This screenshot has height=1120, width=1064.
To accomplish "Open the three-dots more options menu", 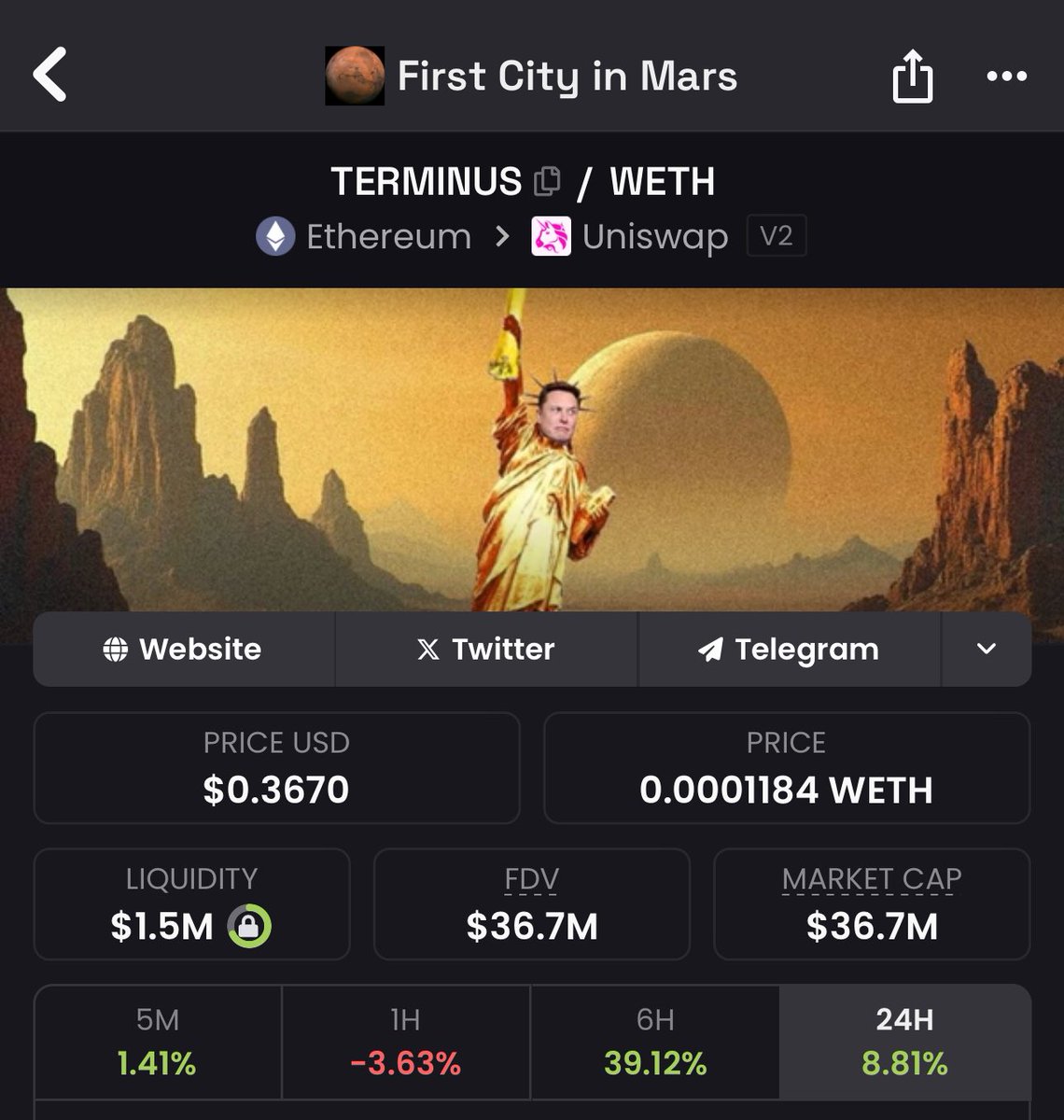I will click(x=1006, y=77).
